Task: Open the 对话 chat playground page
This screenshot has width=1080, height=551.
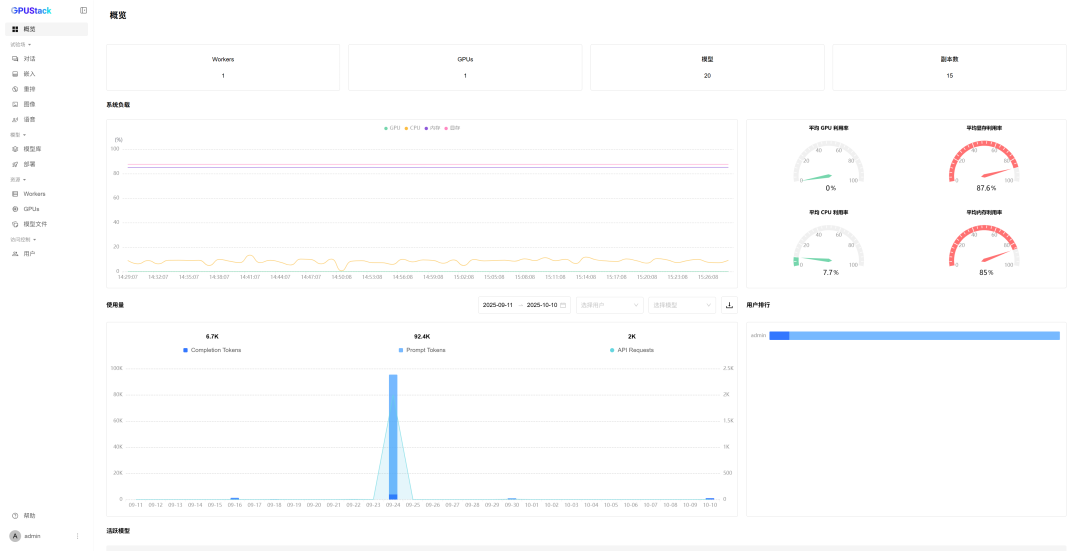Action: coord(29,59)
